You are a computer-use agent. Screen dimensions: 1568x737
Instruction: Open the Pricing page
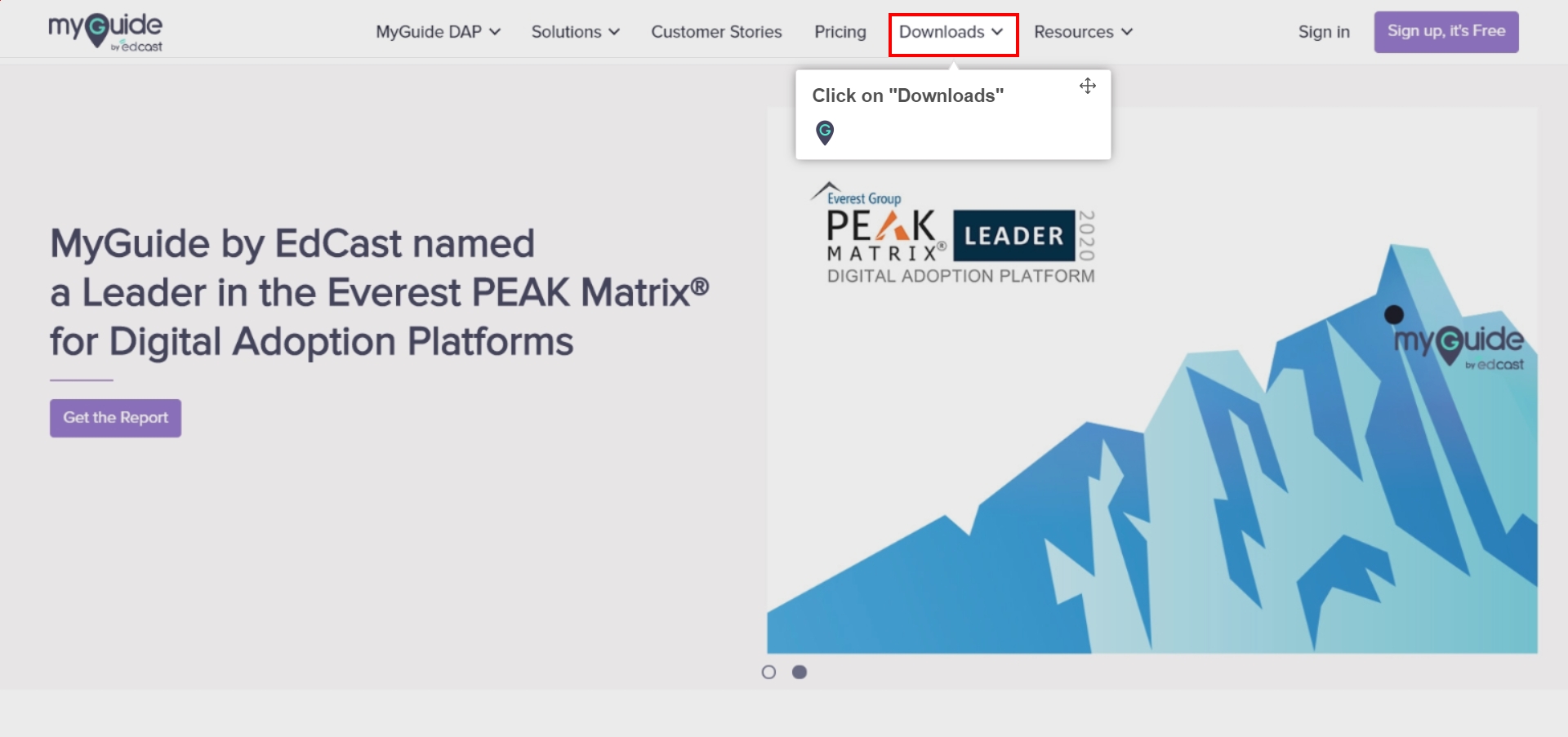(x=840, y=32)
